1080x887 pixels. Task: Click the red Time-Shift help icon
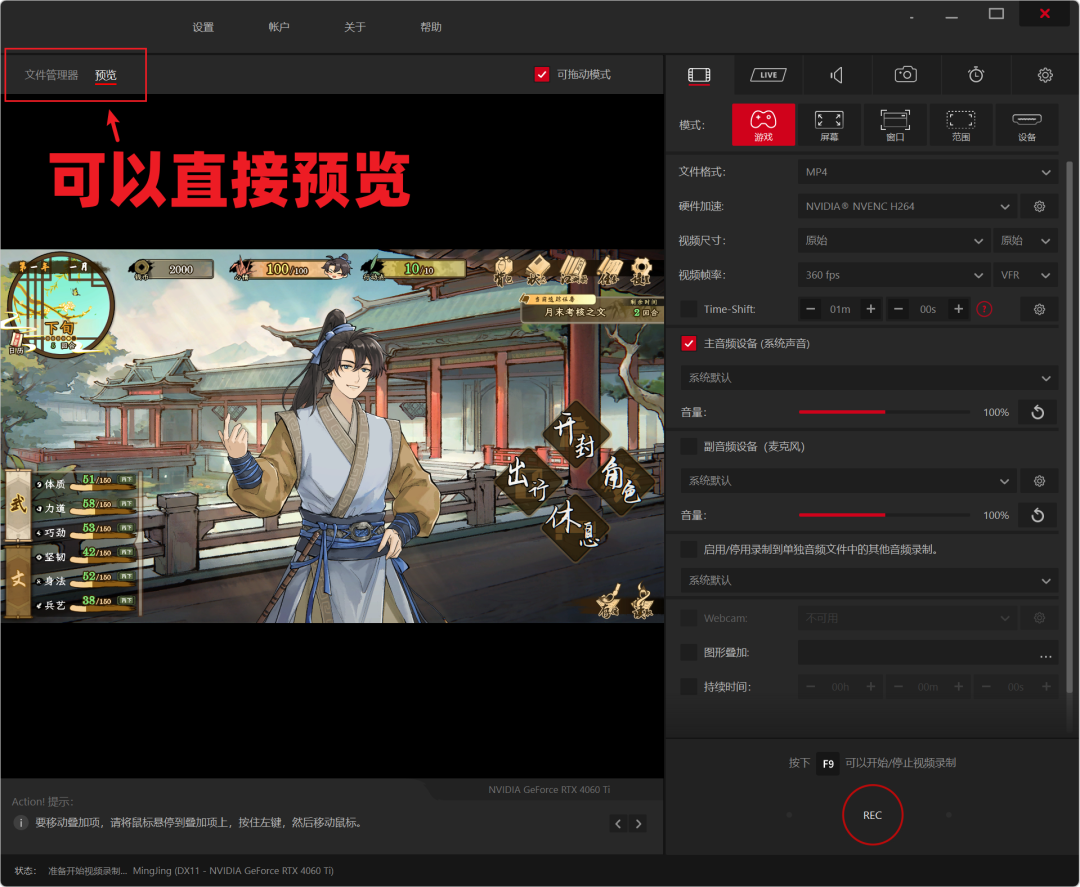(984, 309)
